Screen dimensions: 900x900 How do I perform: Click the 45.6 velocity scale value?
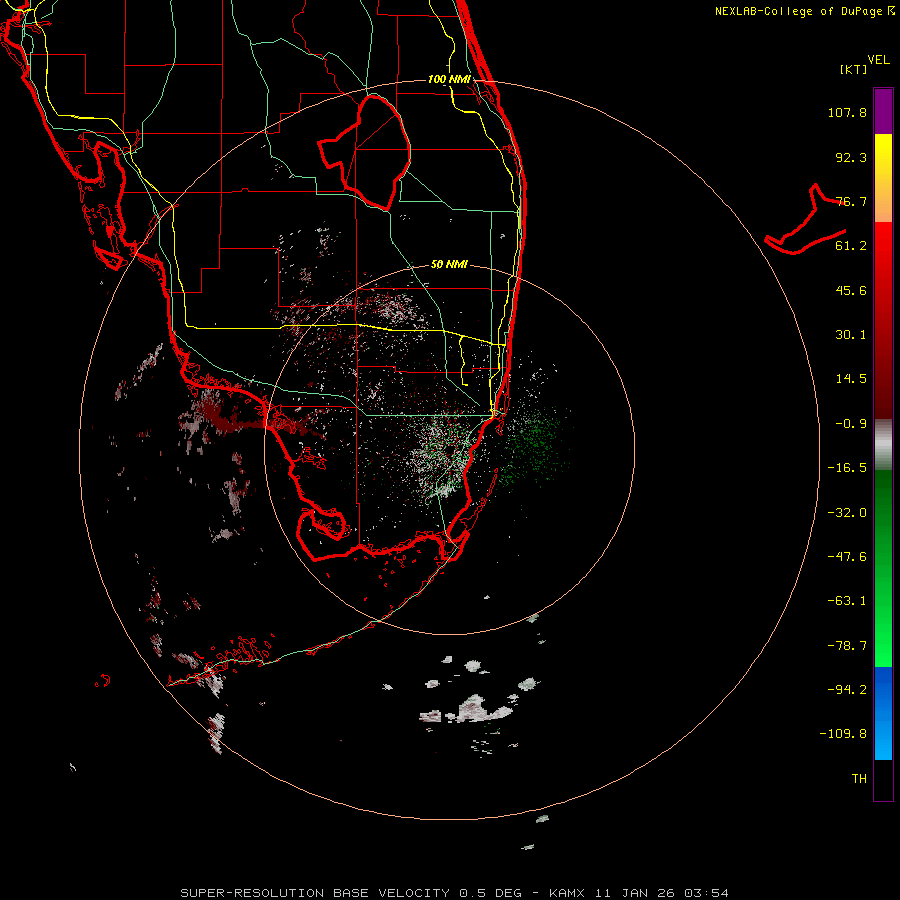(851, 290)
